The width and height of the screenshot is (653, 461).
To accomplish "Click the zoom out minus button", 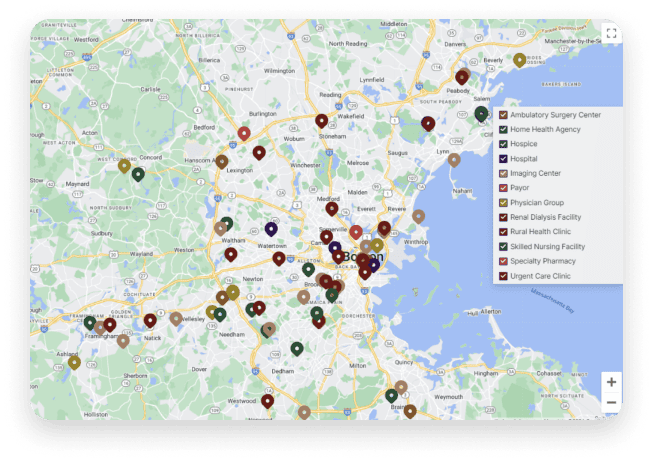I will point(611,403).
